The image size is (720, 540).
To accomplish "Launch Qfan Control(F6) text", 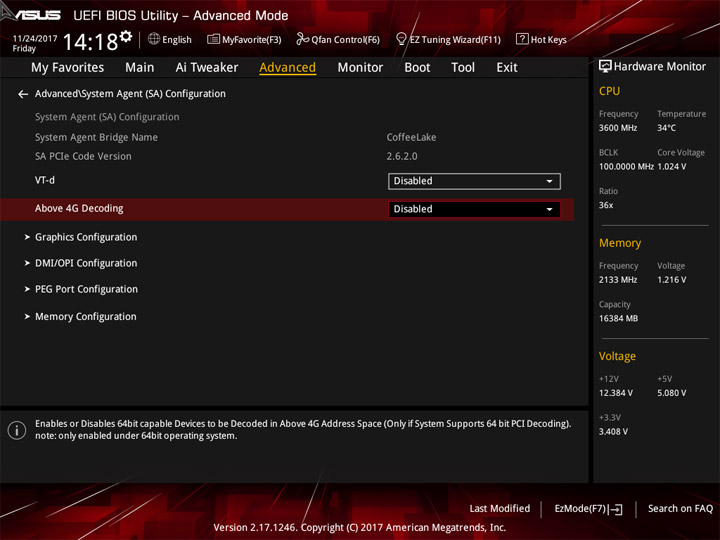I will click(x=345, y=40).
